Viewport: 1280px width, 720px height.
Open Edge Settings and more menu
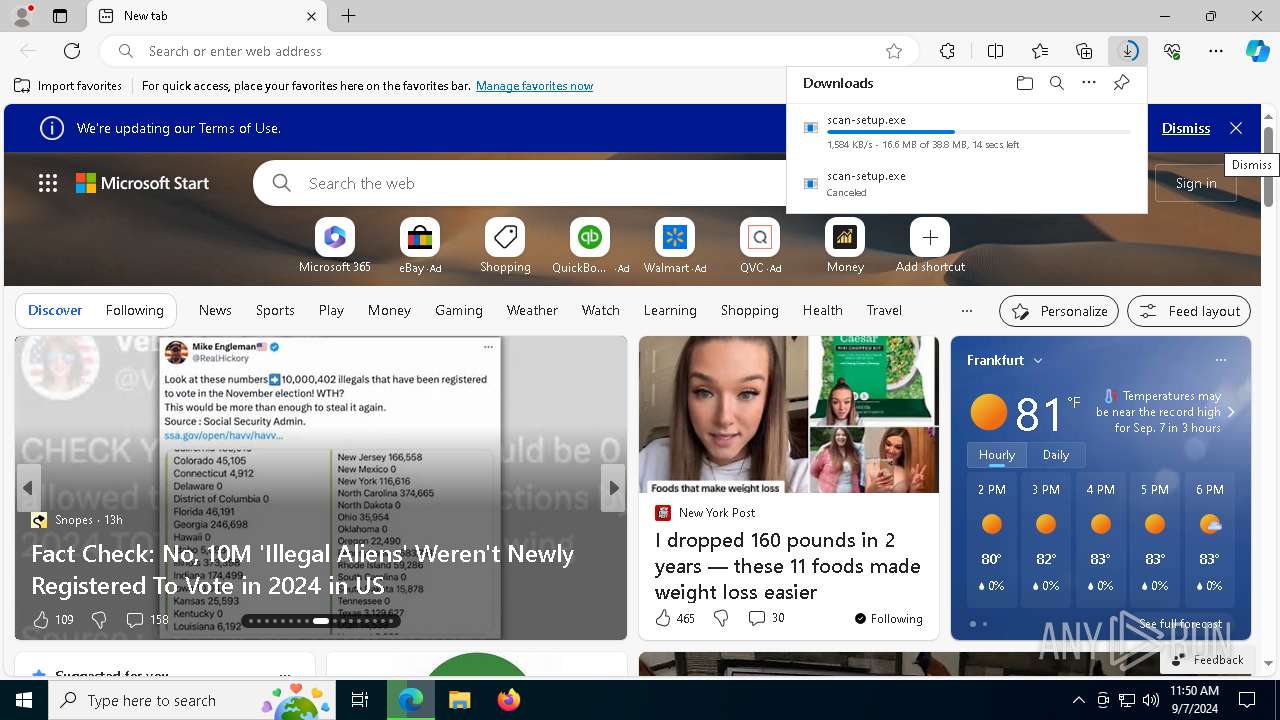pos(1216,51)
